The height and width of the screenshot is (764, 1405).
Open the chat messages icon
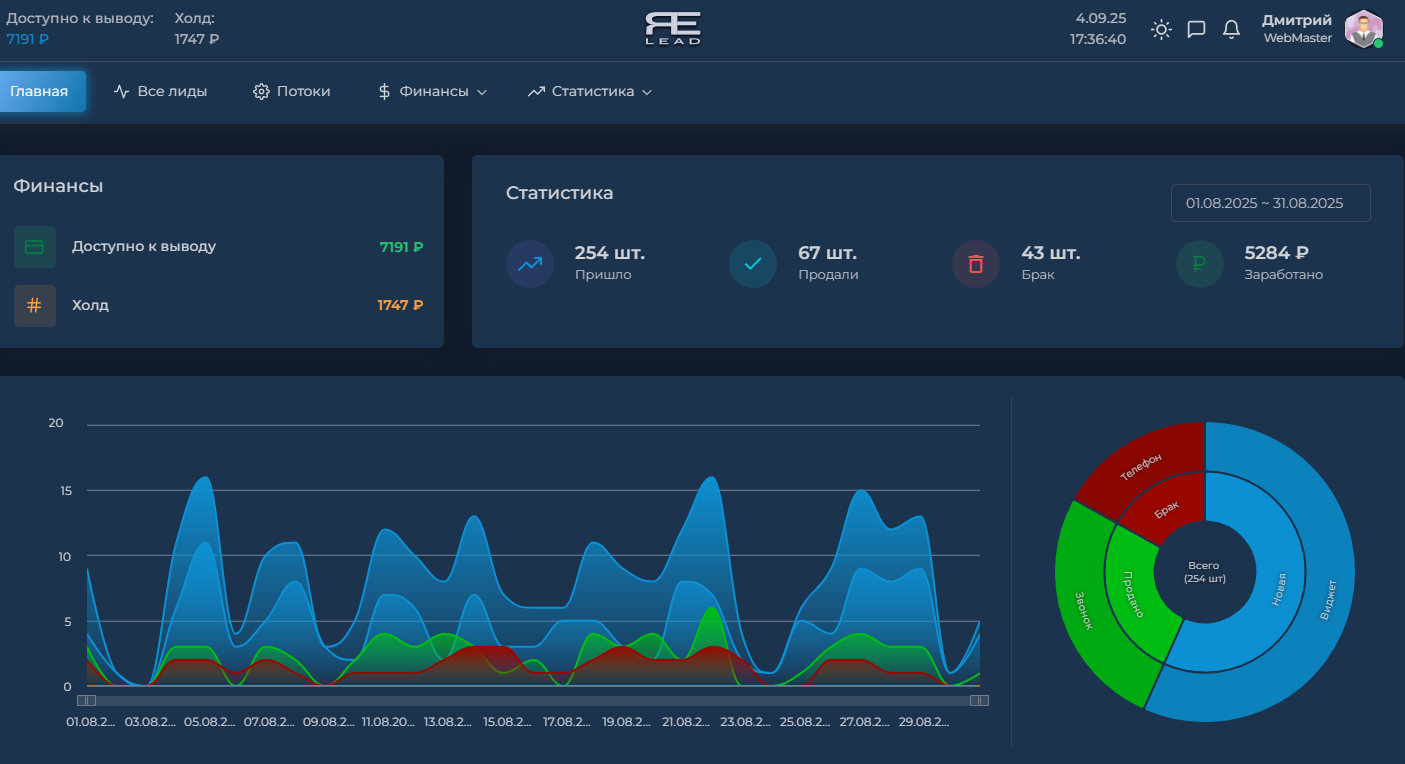tap(1196, 29)
